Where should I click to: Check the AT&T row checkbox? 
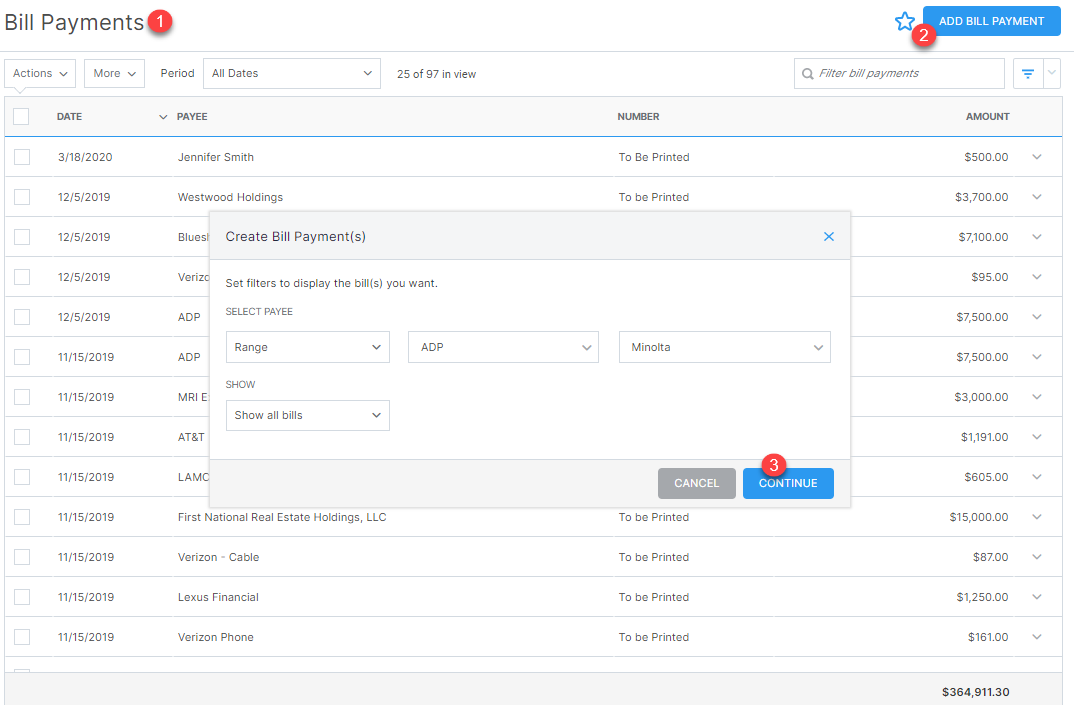[22, 437]
